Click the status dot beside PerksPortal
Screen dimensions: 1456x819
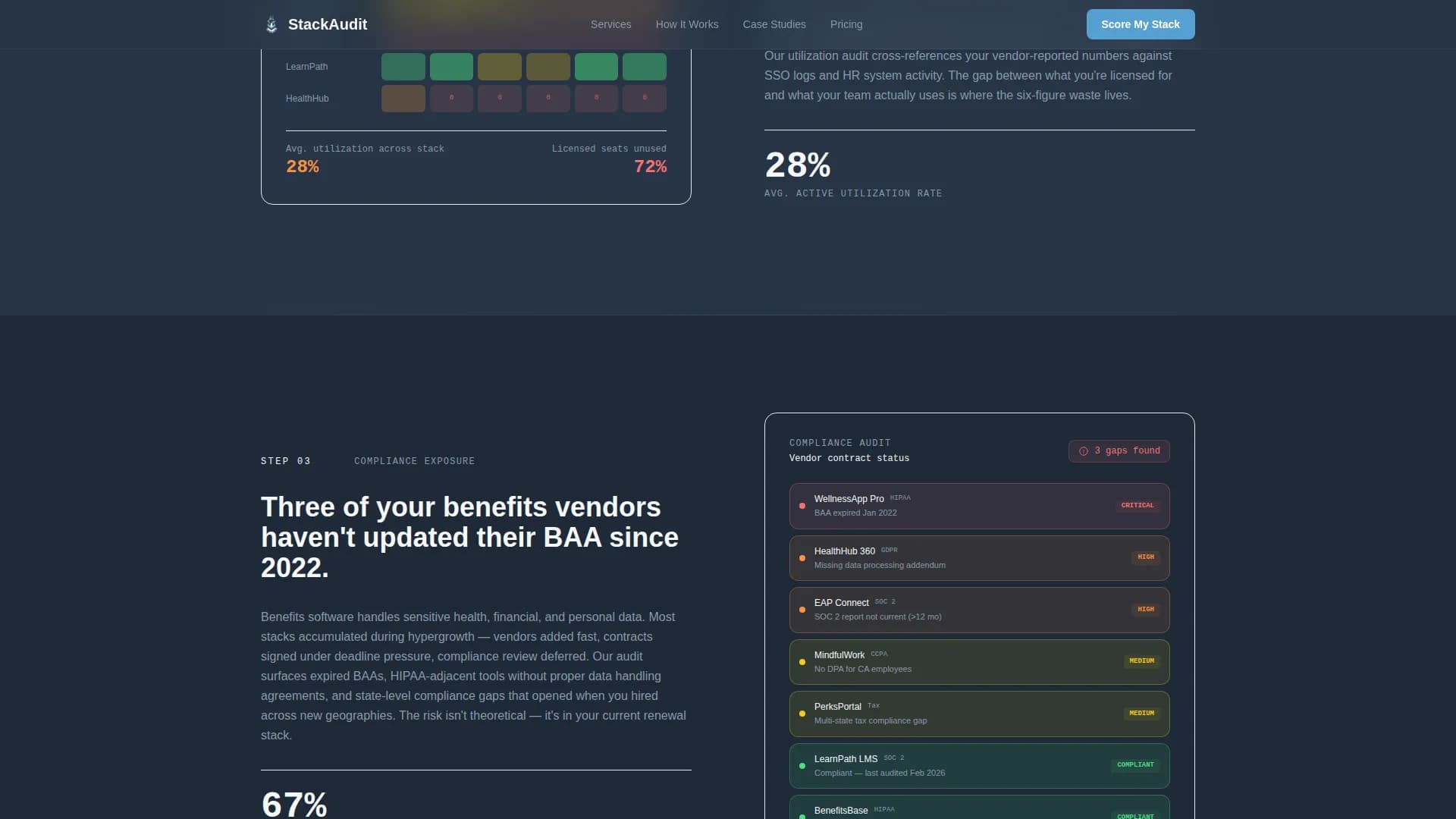[804, 714]
